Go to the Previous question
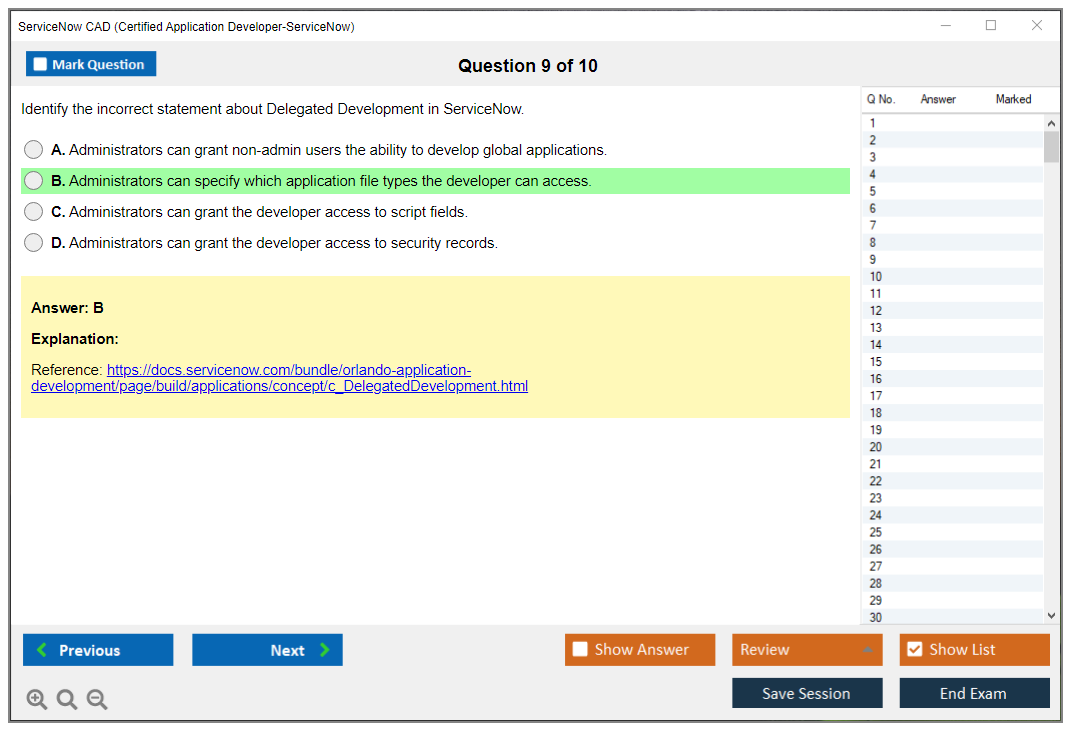Screen dimensions: 1075x735 tap(98, 650)
